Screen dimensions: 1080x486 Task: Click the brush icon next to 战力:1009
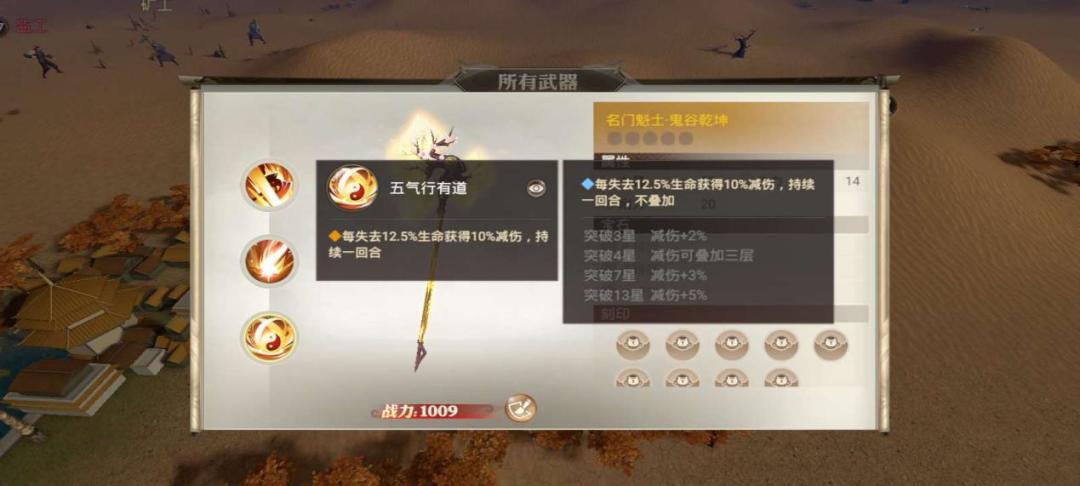click(520, 409)
